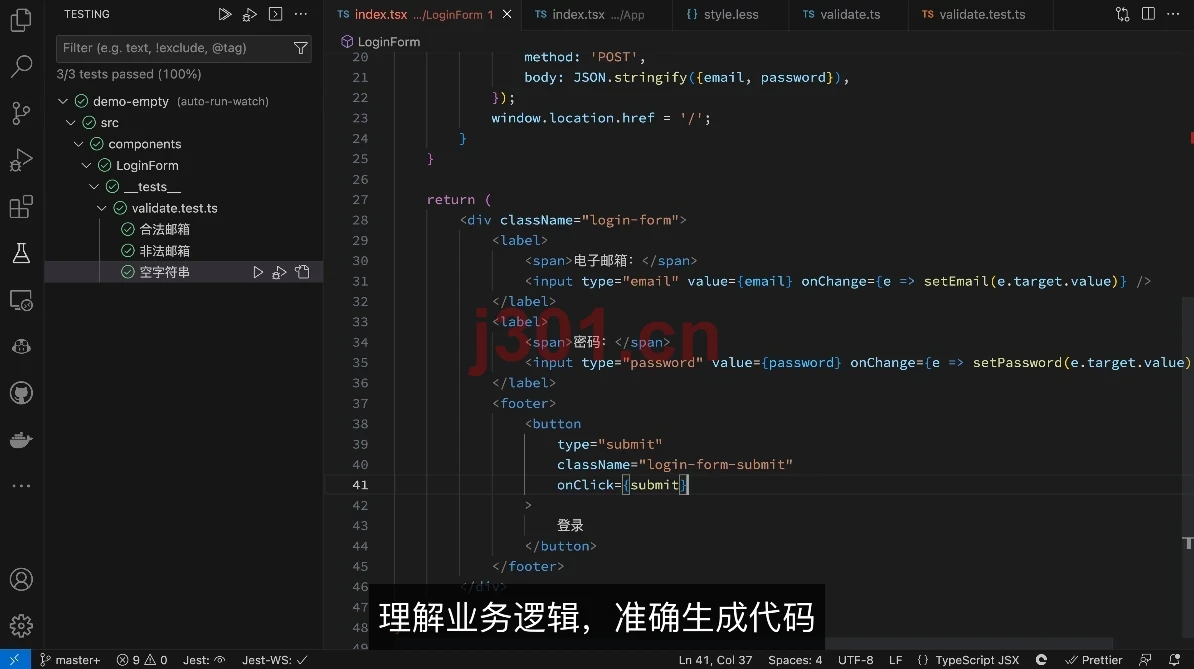1194x669 pixels.
Task: Open changes compare icon in editor toolbar
Action: click(x=1122, y=14)
